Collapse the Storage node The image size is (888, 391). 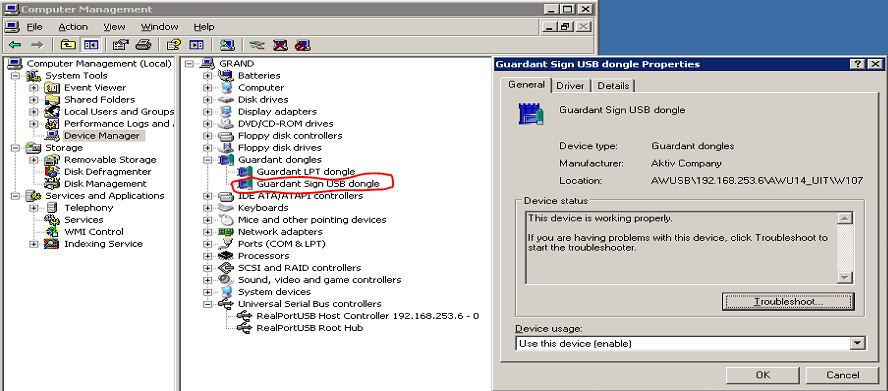15,148
